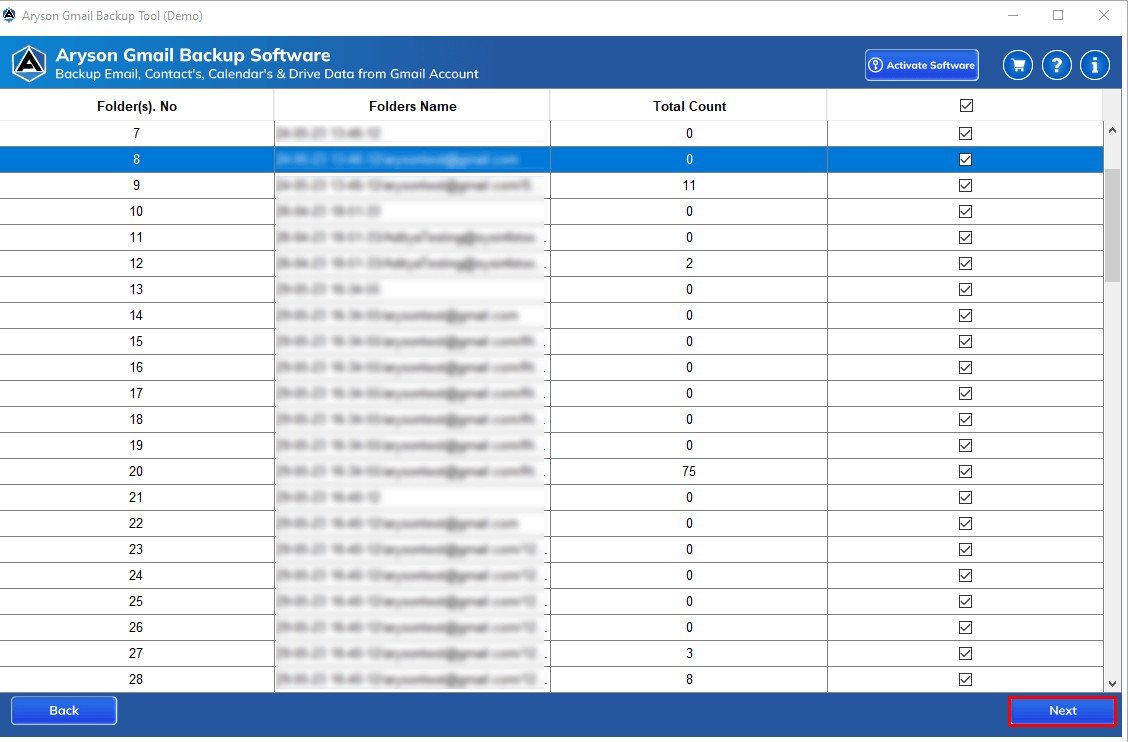Select the row numbered 7
Viewport: 1128px width, 742px height.
552,133
